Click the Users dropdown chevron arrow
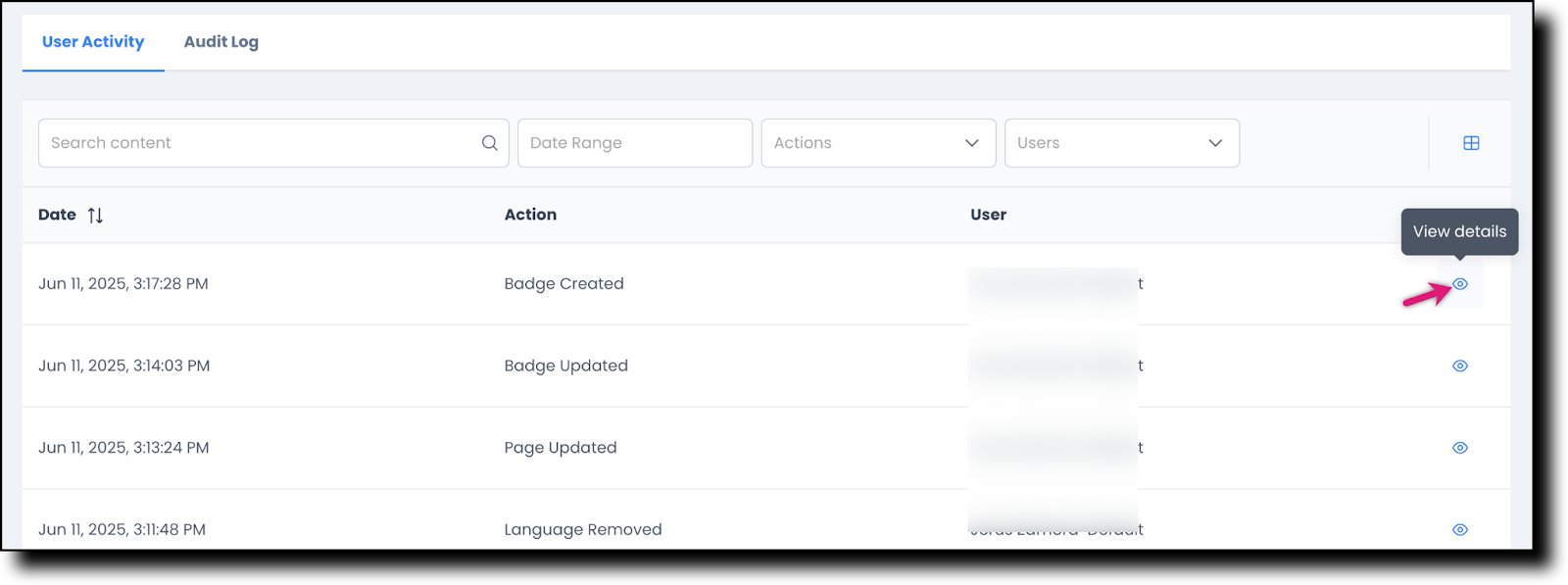 tap(1215, 143)
